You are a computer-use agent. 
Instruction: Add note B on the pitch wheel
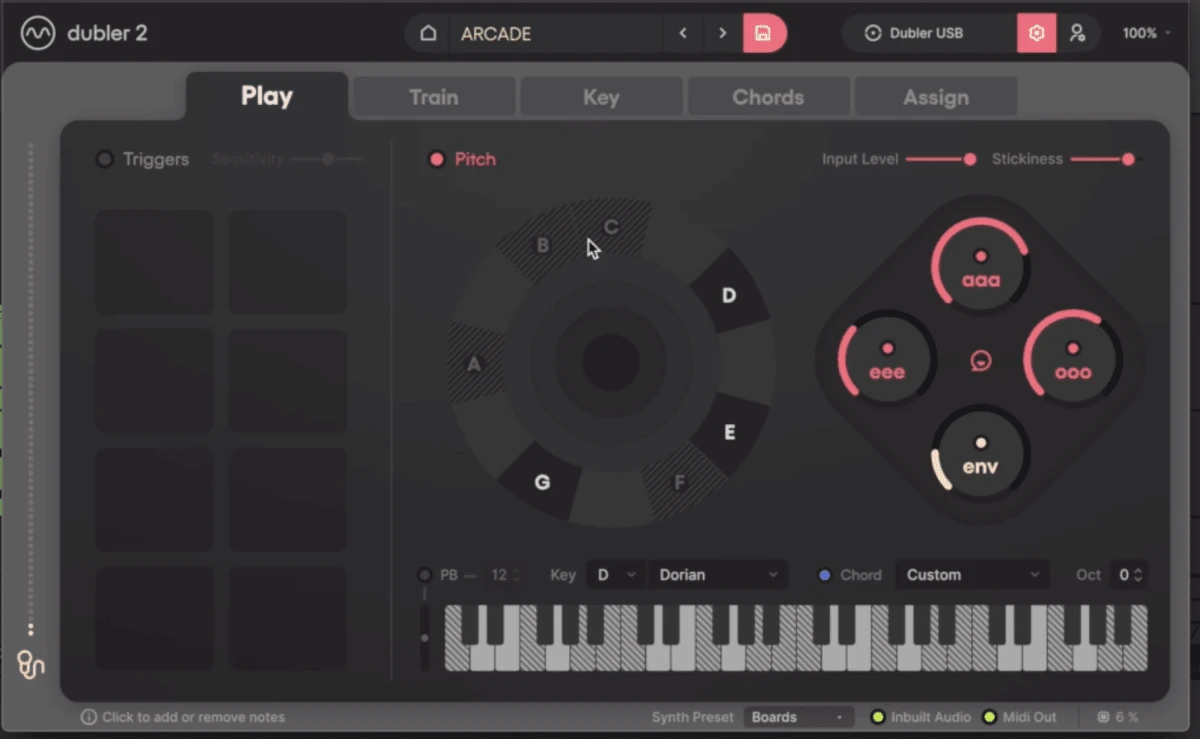pos(543,245)
